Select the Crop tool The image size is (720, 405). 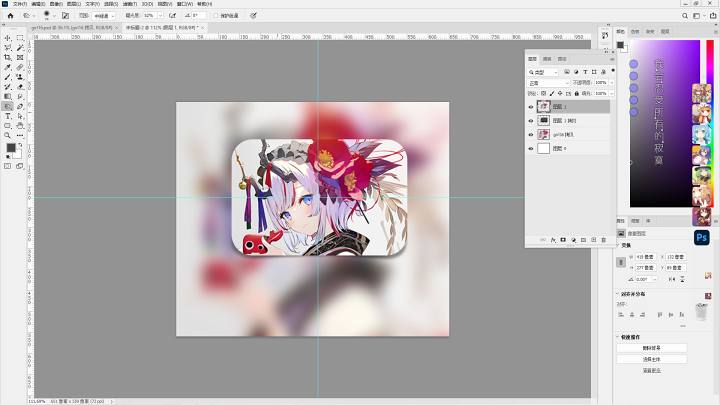click(8, 57)
